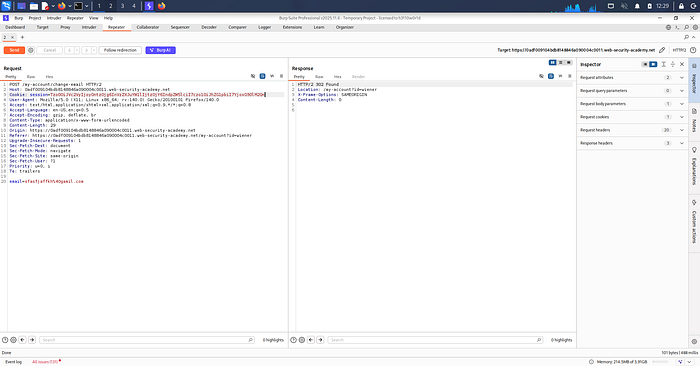This screenshot has height=366, width=700.
Task: Open Inspector side tab
Action: (x=694, y=79)
